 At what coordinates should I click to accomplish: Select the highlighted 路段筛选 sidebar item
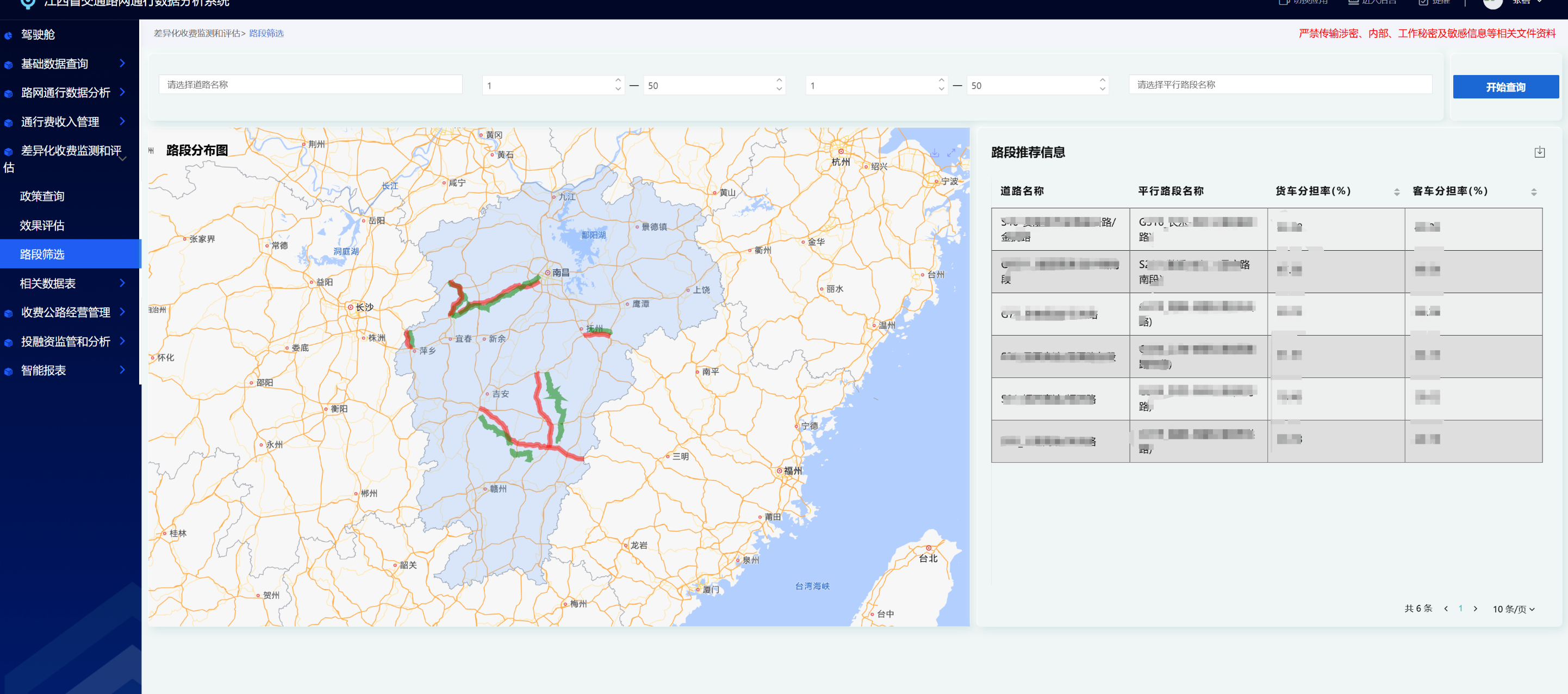[70, 254]
